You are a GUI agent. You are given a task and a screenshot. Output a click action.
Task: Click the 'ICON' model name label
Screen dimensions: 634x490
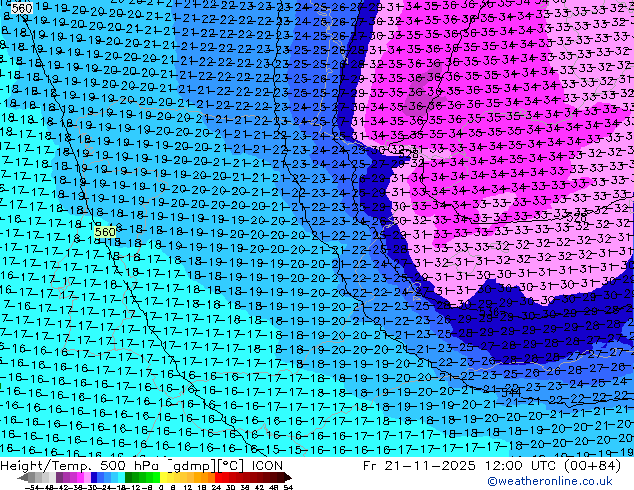click(x=267, y=466)
